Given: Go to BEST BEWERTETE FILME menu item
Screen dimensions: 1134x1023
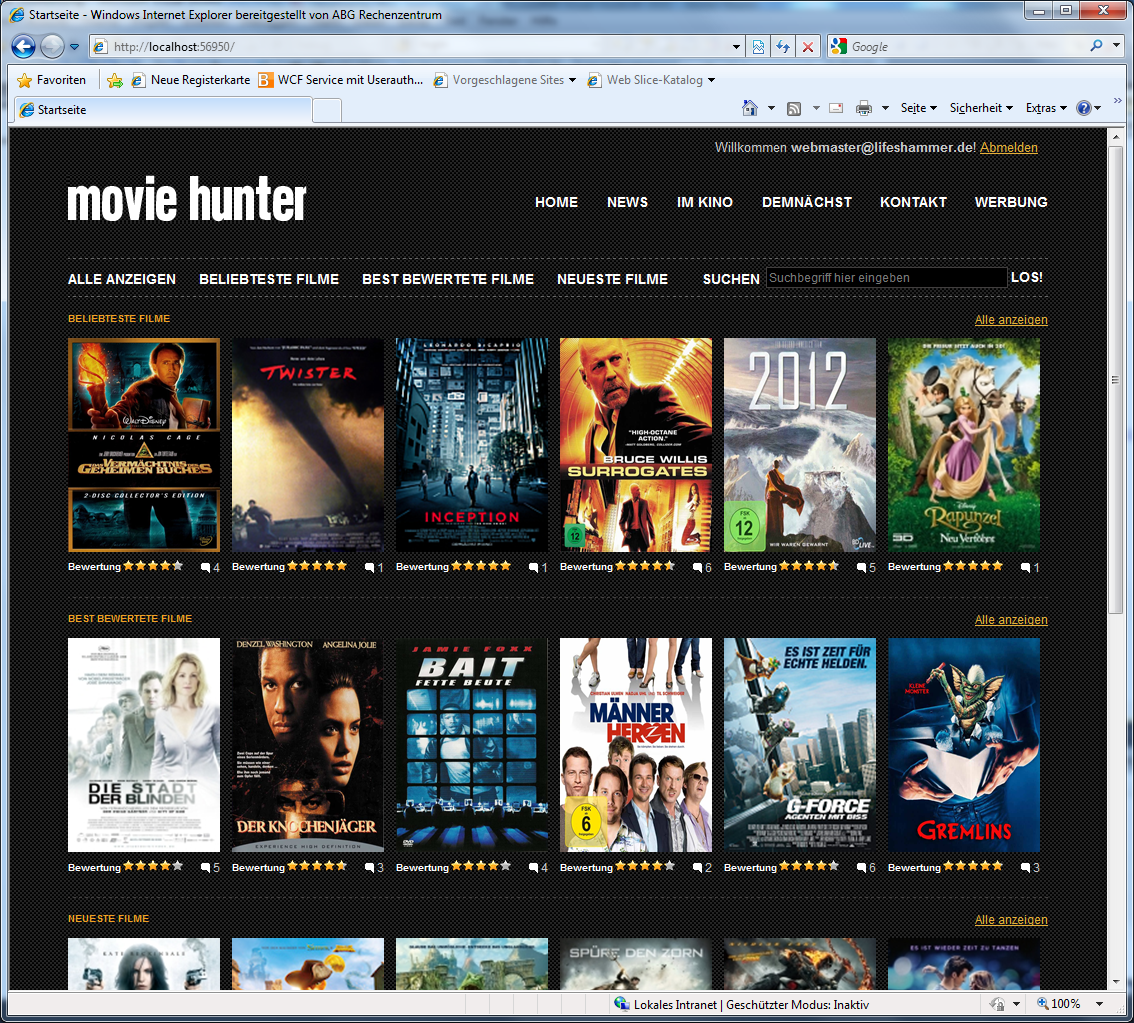Looking at the screenshot, I should tap(448, 279).
